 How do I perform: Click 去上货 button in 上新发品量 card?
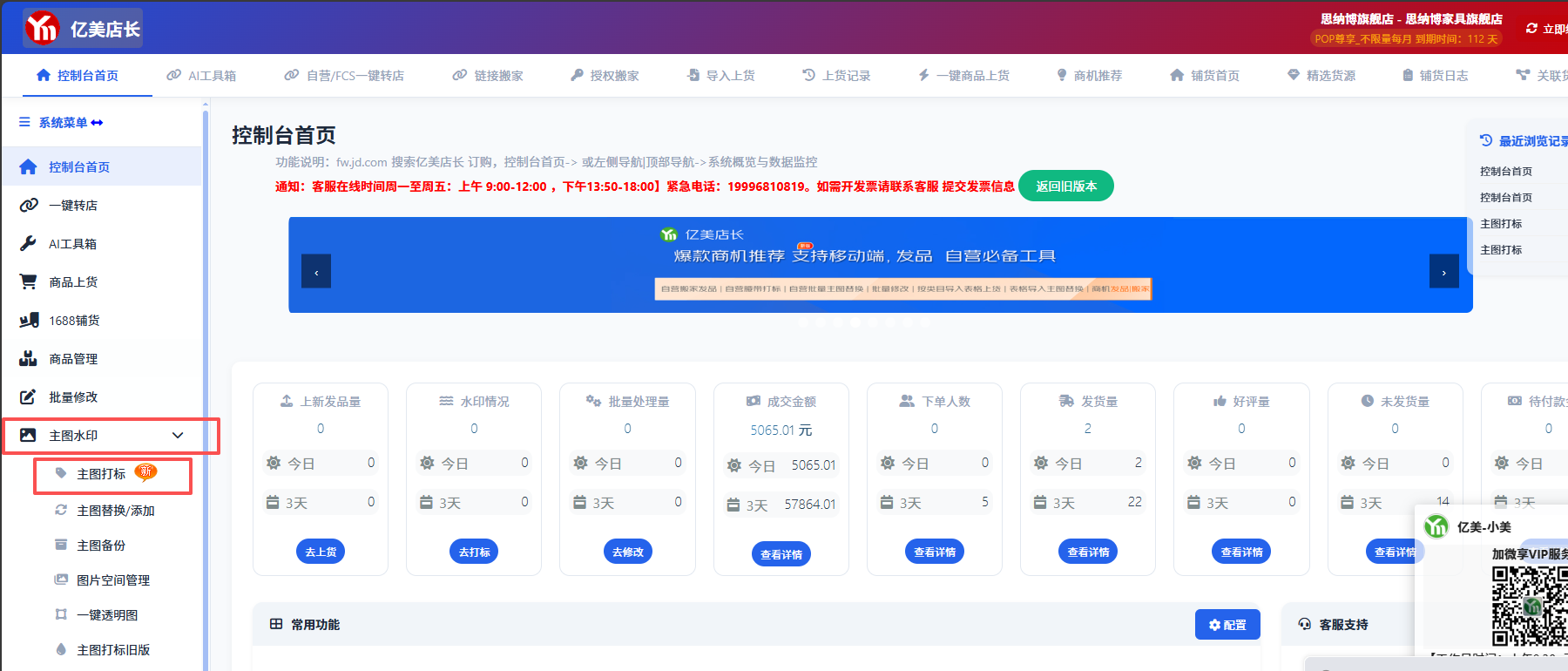point(321,552)
